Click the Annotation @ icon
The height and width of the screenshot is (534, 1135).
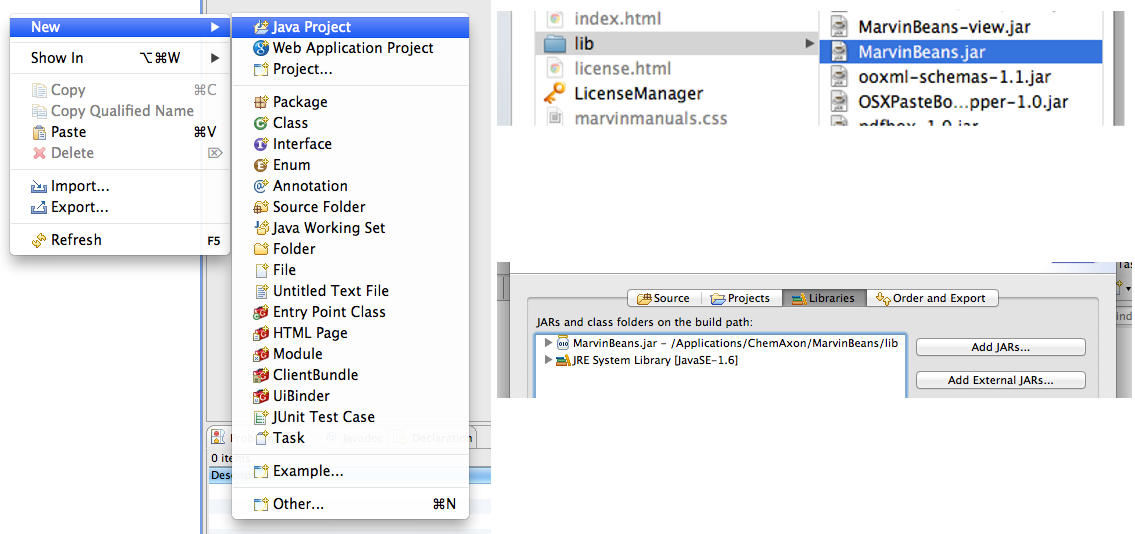[x=261, y=186]
